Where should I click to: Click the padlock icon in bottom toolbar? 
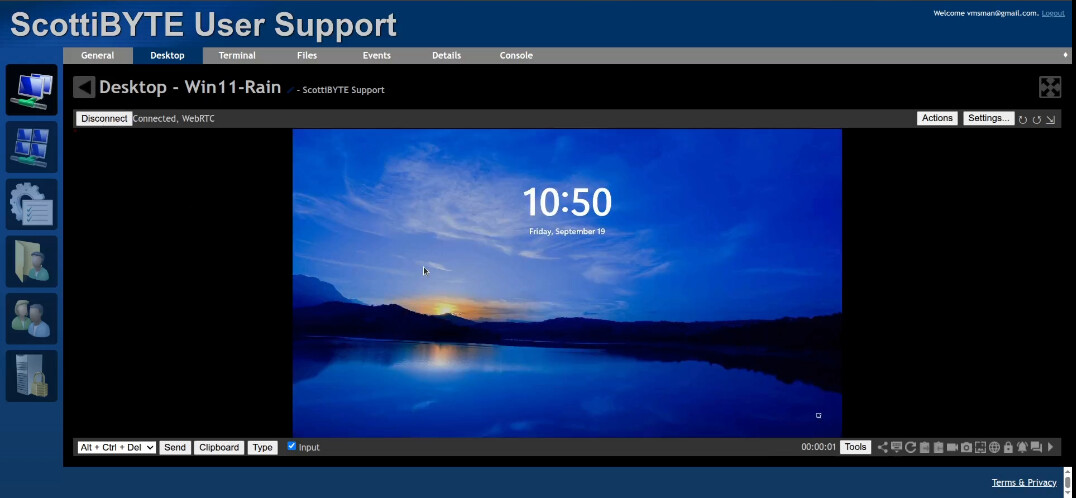[x=1009, y=447]
